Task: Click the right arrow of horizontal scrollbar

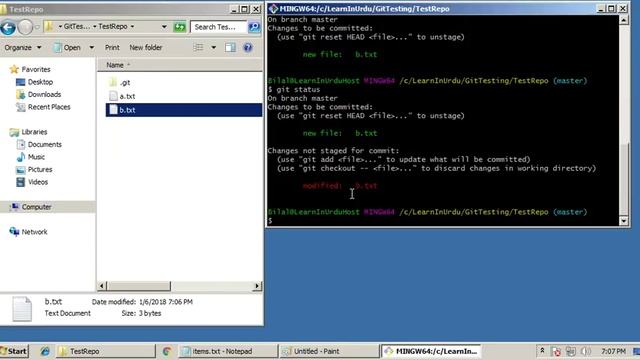Action: click(x=257, y=286)
